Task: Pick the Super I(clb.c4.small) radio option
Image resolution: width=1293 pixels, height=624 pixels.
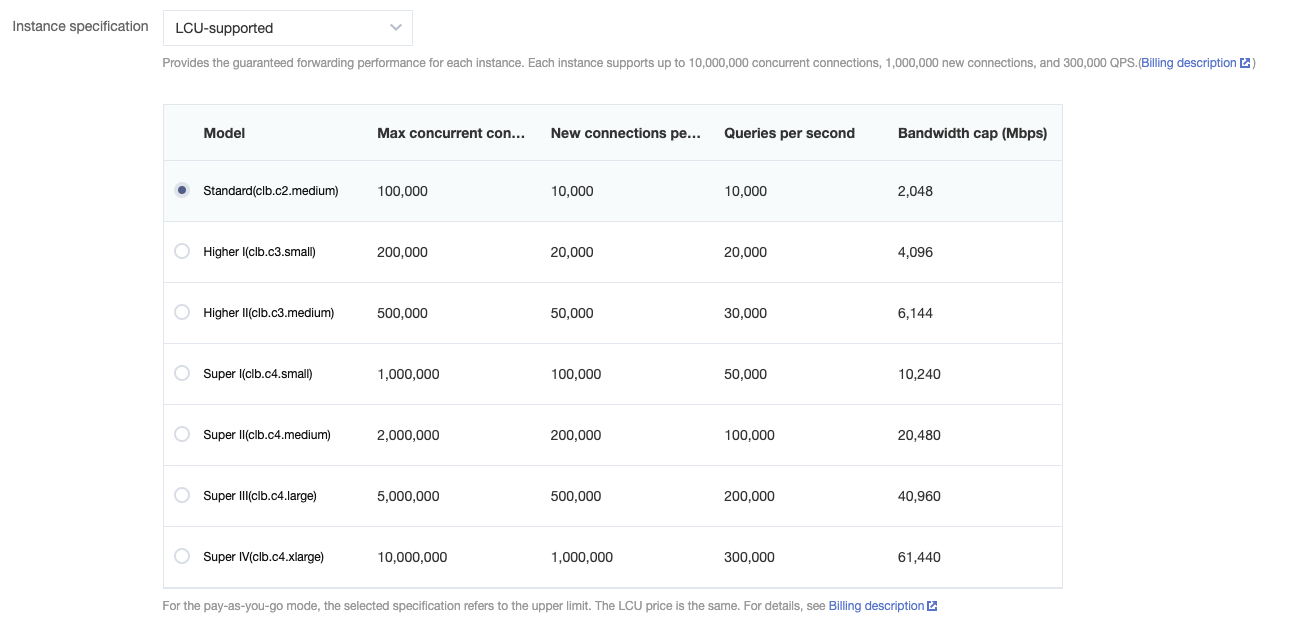Action: (x=182, y=373)
